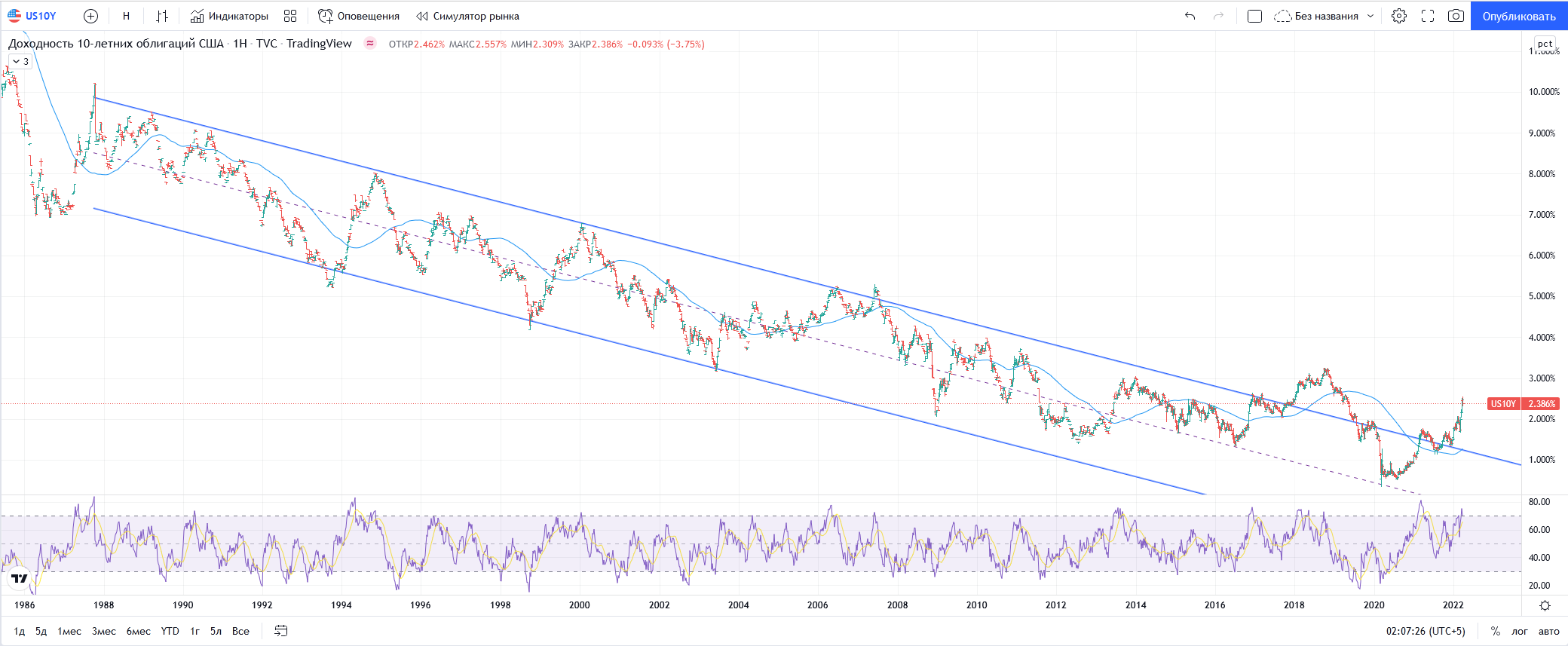Image resolution: width=1568 pixels, height=646 pixels.
Task: Take a chart snapshot with camera
Action: point(1456,16)
